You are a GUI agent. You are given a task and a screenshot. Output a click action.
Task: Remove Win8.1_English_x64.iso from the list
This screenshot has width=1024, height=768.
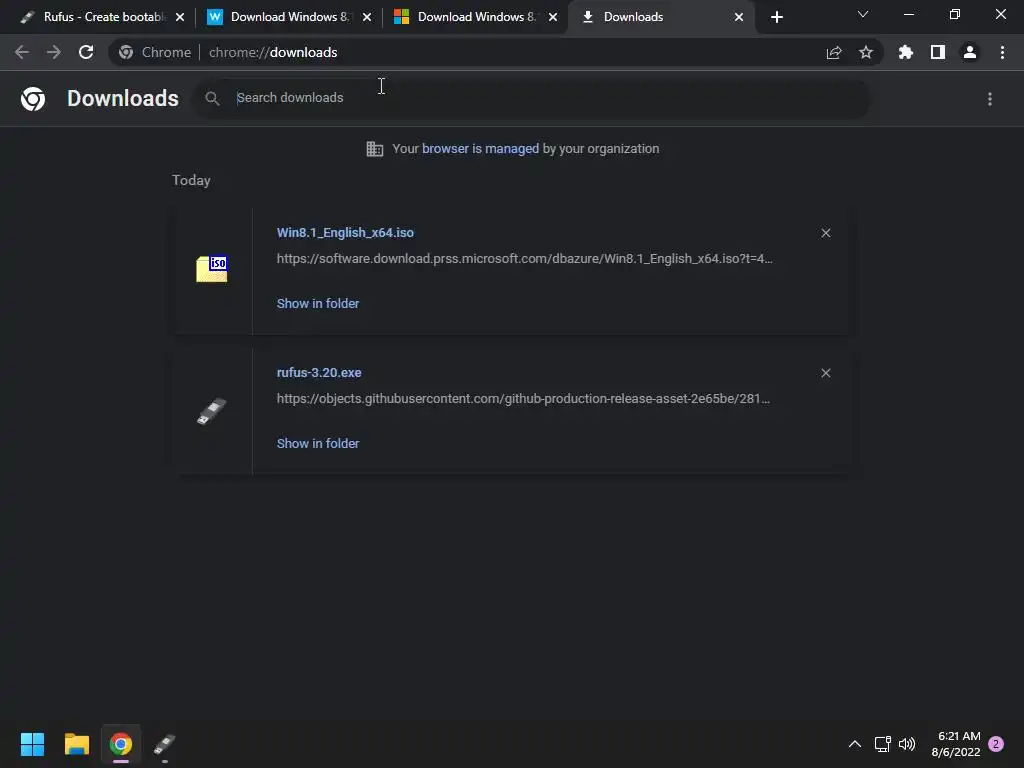click(826, 233)
